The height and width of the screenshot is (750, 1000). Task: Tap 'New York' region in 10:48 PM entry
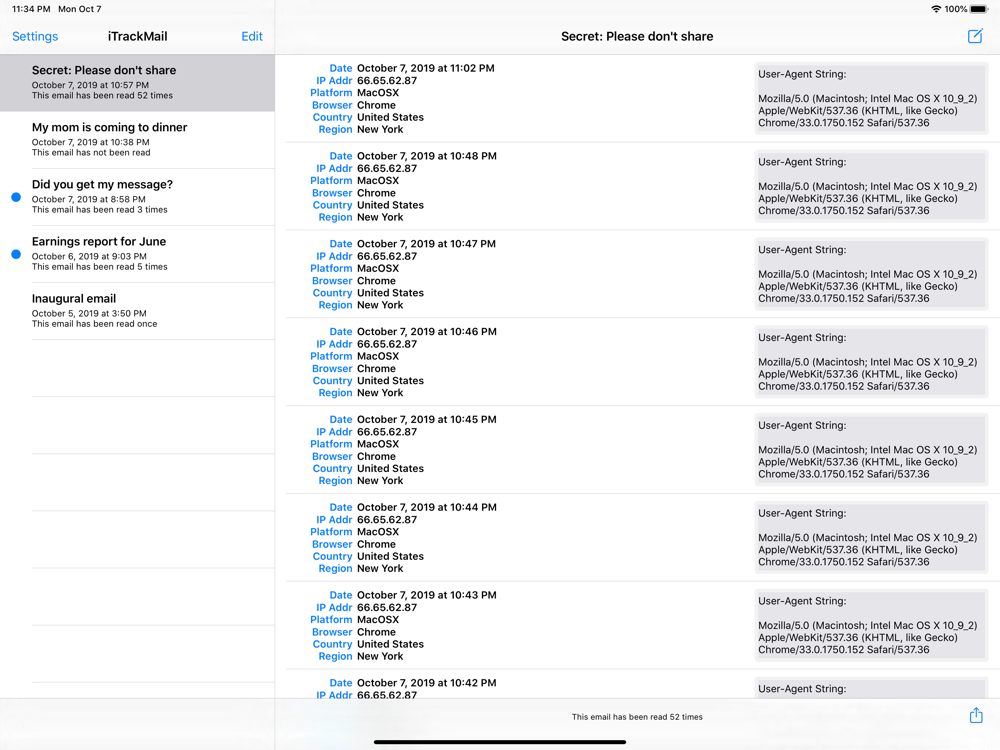tap(380, 217)
